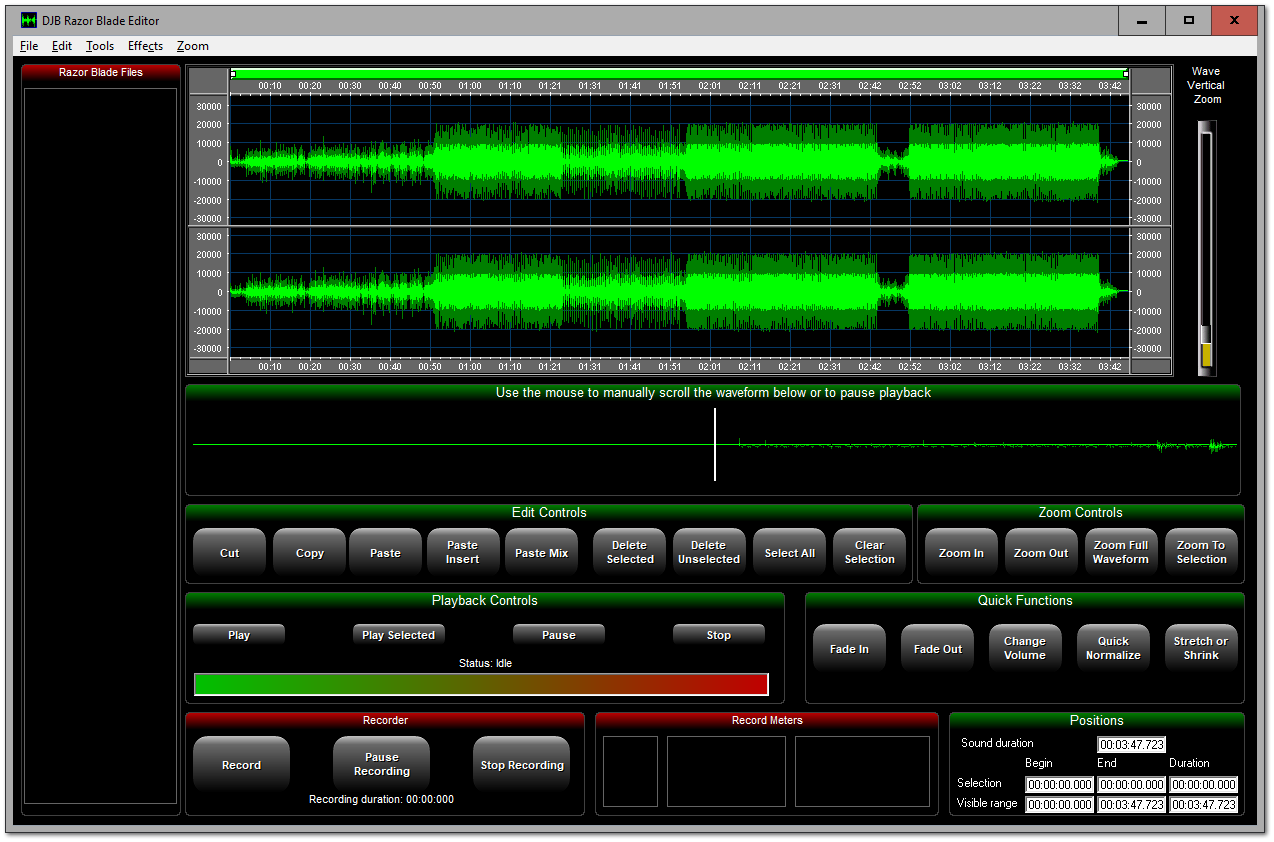
Task: Click the 02:01 mark on top timeline
Action: point(710,86)
